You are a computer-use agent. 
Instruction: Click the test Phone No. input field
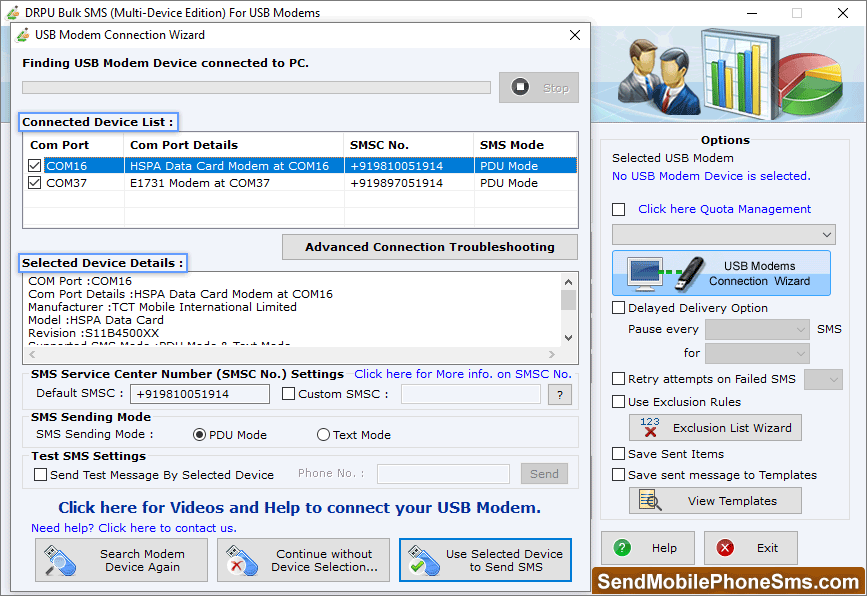(x=443, y=474)
